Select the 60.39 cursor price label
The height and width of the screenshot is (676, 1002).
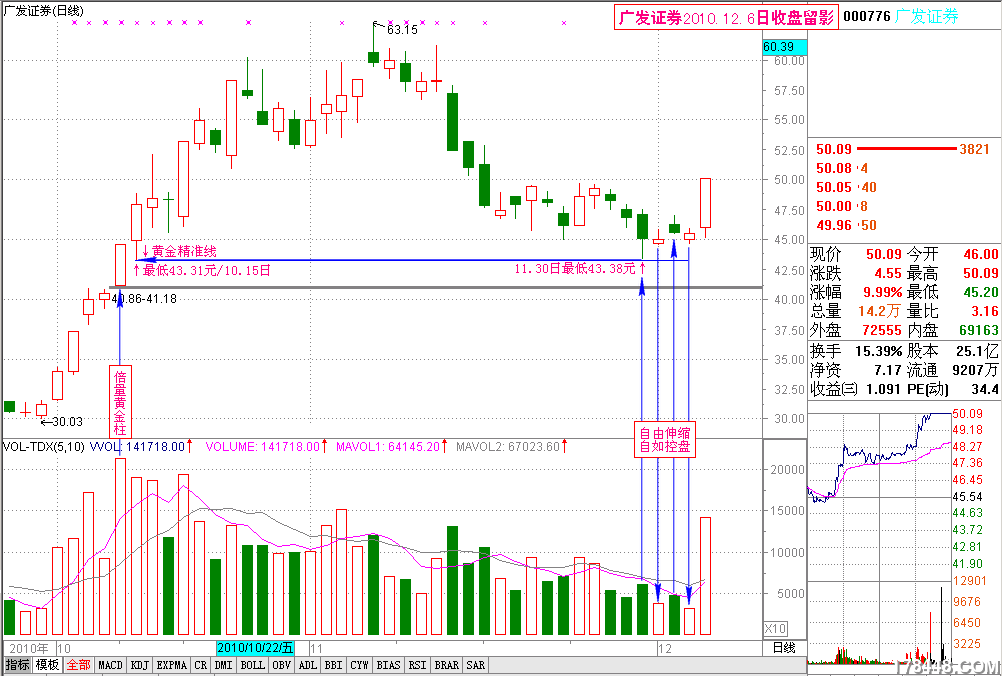[x=785, y=47]
